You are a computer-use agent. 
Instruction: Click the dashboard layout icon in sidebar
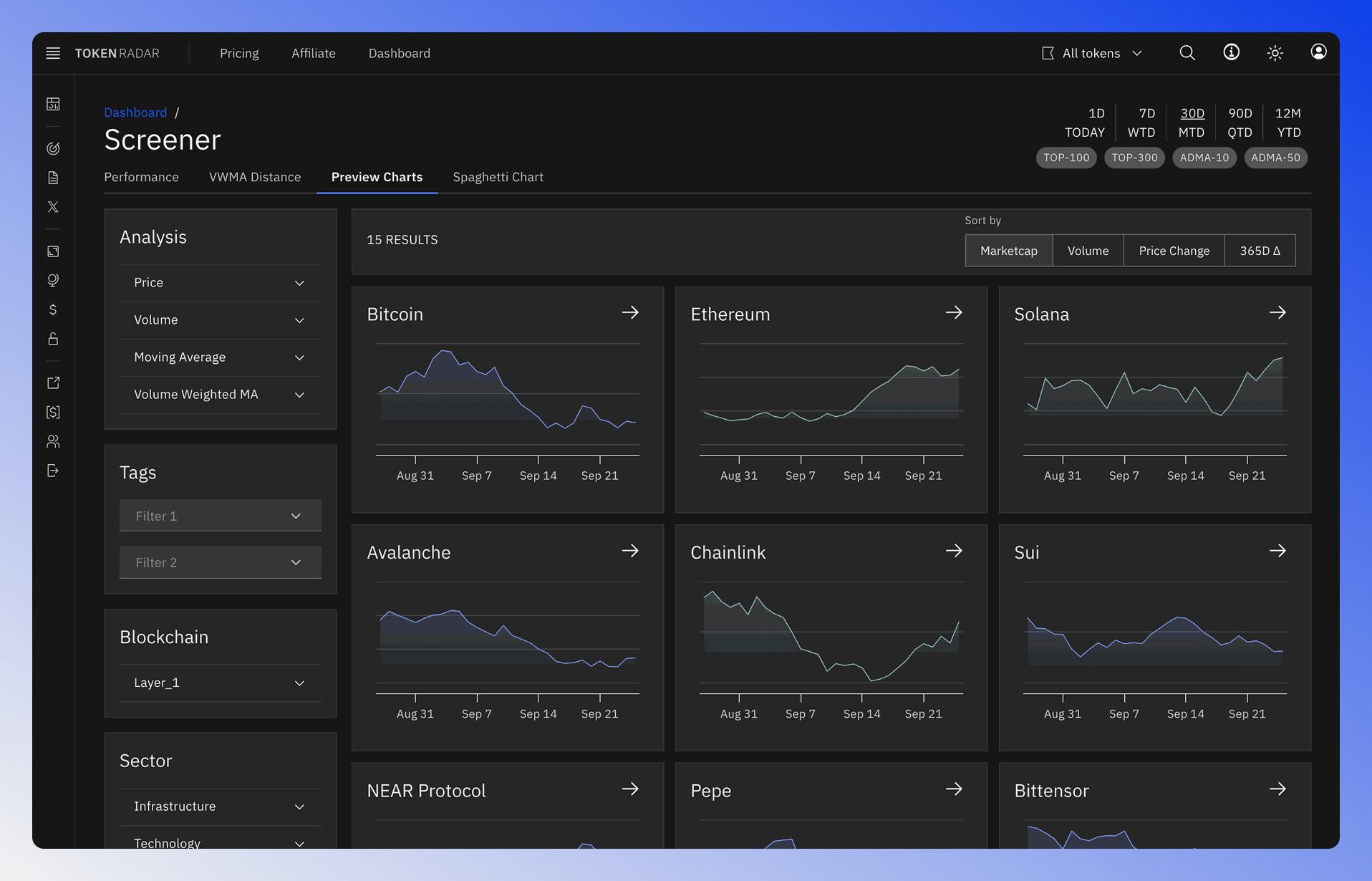point(53,104)
